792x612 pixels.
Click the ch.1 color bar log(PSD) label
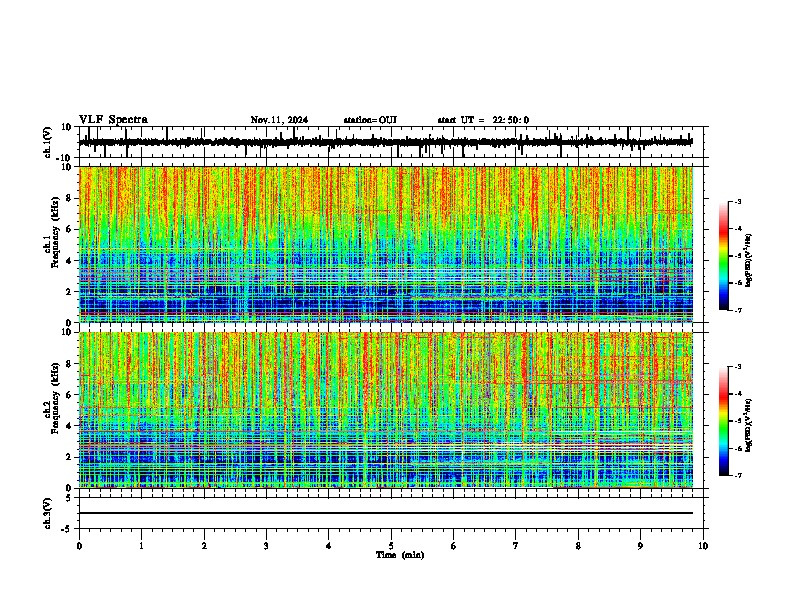click(x=748, y=260)
